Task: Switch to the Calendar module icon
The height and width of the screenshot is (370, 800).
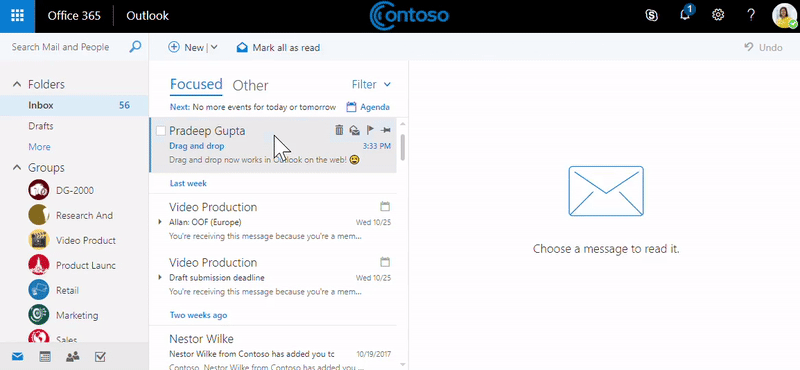Action: (45, 356)
